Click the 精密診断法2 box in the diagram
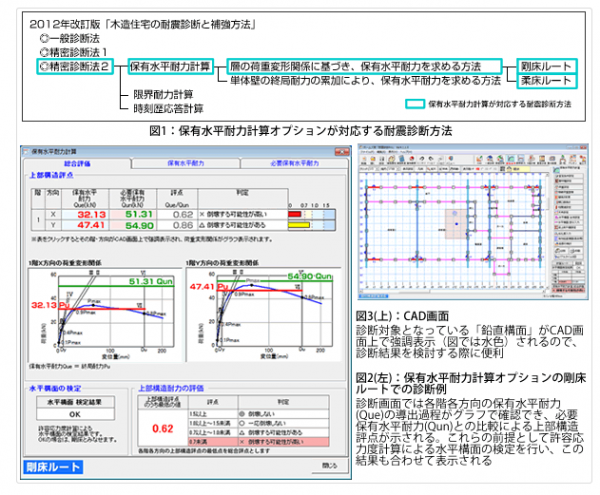 point(75,67)
